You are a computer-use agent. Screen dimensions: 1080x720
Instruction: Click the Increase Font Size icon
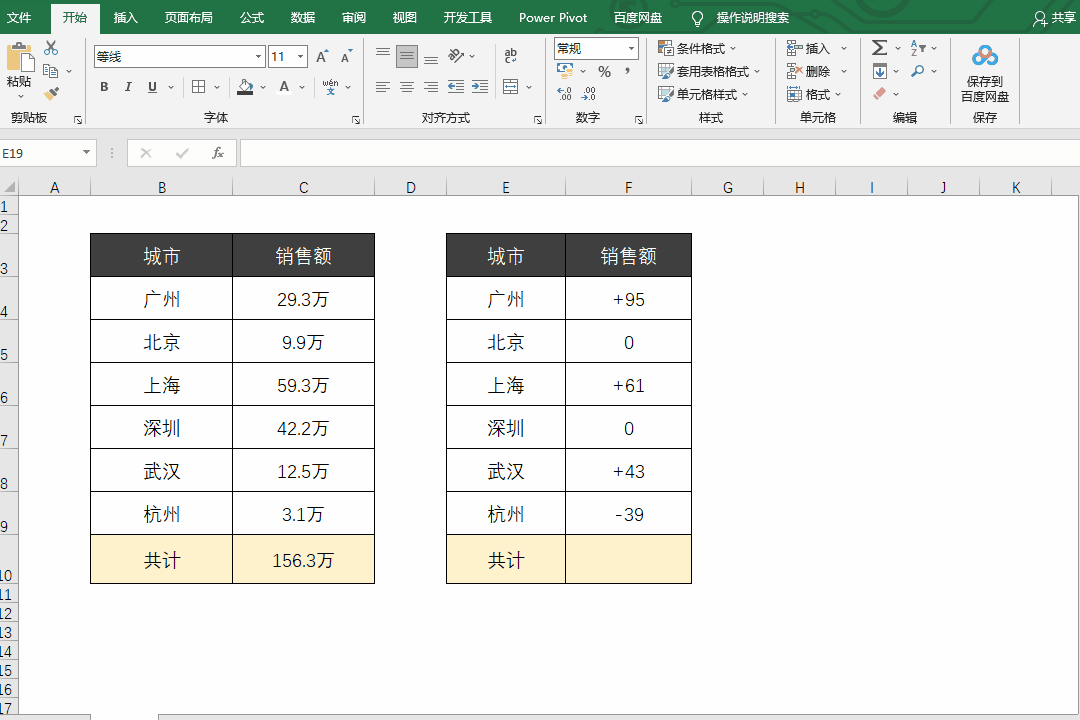point(322,57)
